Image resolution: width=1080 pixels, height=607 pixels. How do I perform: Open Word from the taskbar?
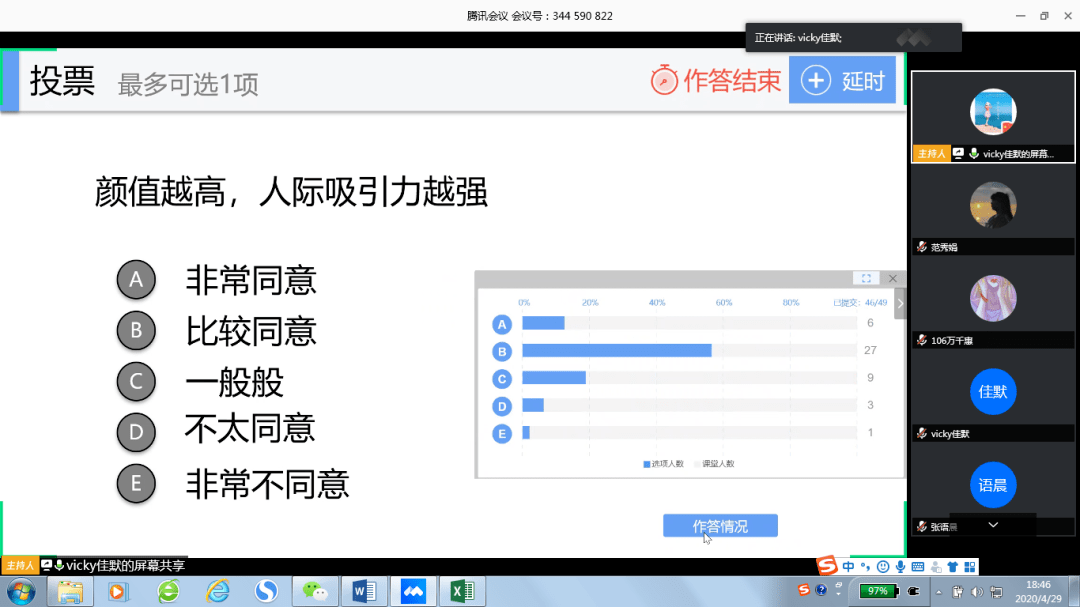click(x=362, y=591)
